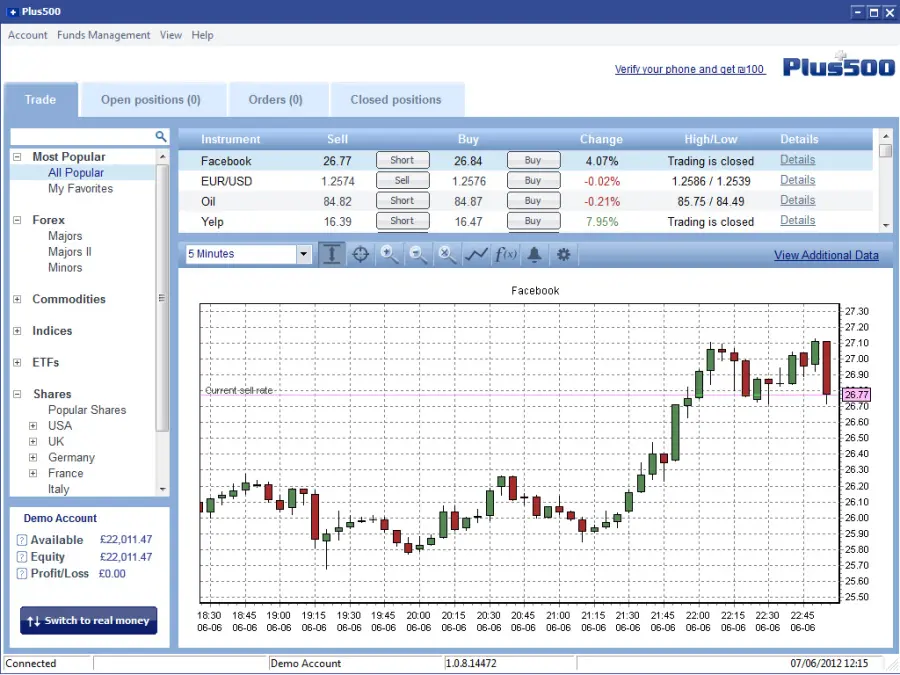Open the View Additional Data link

(x=826, y=254)
